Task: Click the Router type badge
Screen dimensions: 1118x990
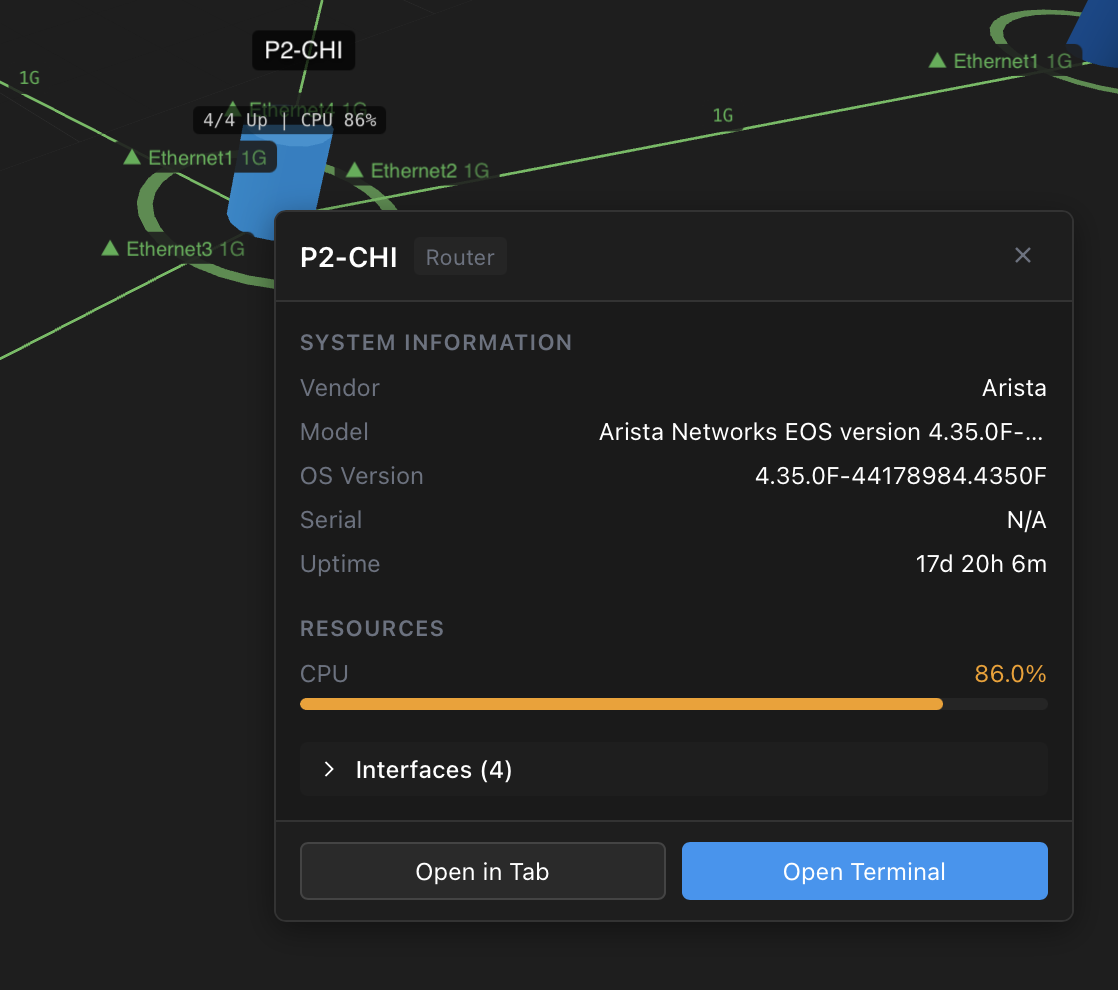Action: pos(460,257)
